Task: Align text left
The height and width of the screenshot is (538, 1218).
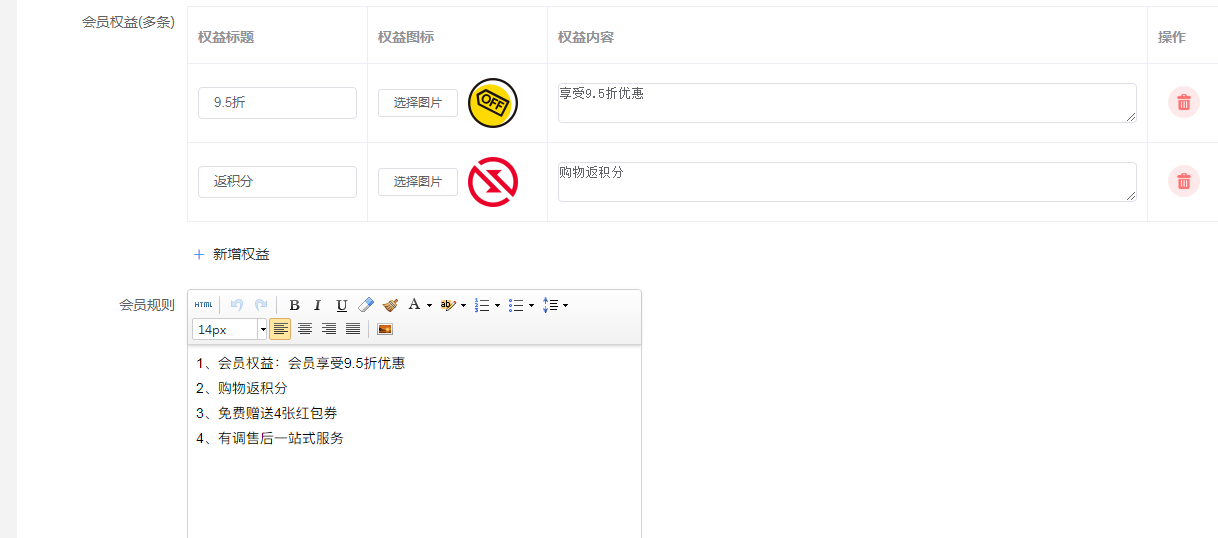Action: pos(280,329)
